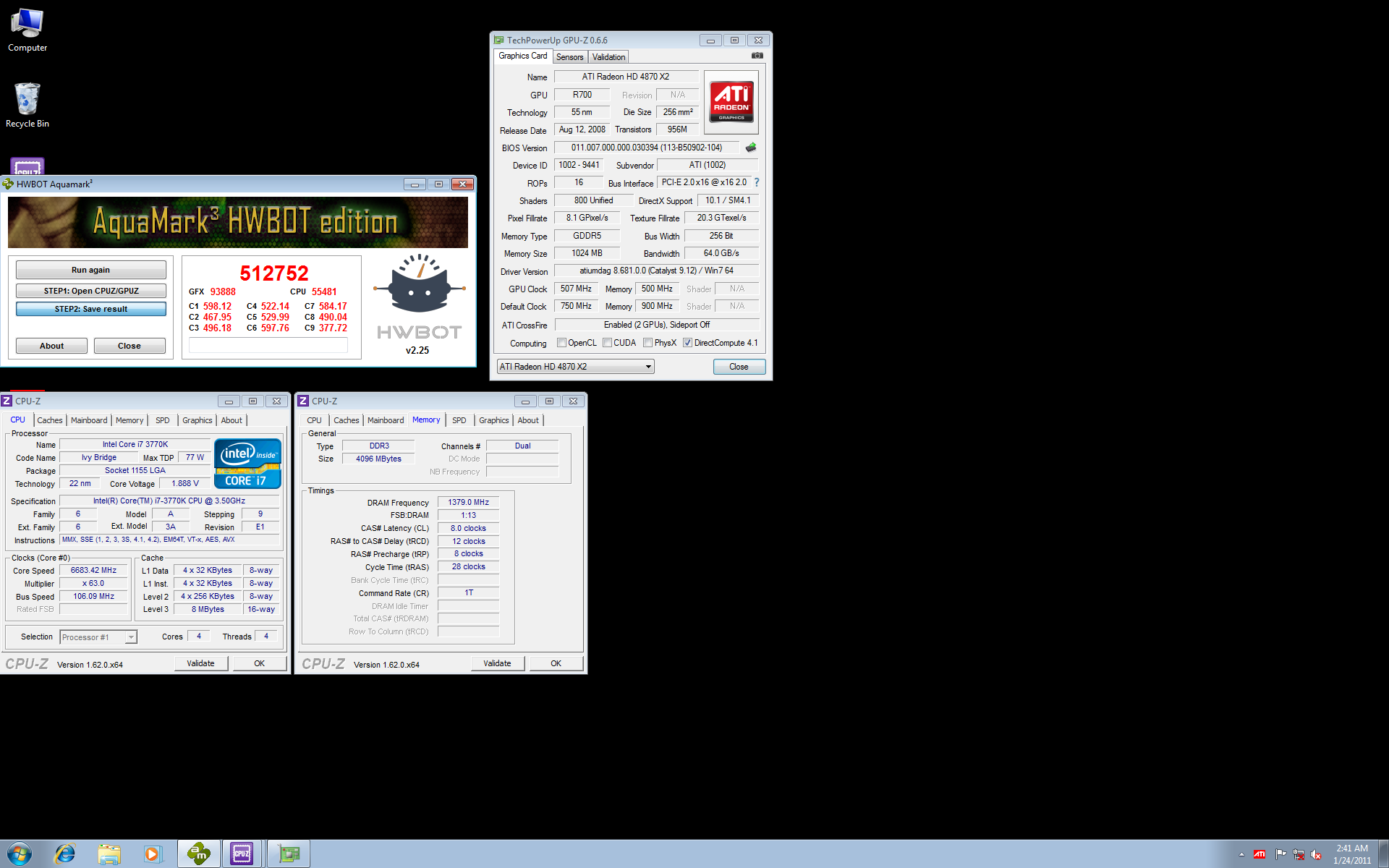Open Caches tab in left CPU-Z window
The image size is (1389, 868).
point(50,420)
